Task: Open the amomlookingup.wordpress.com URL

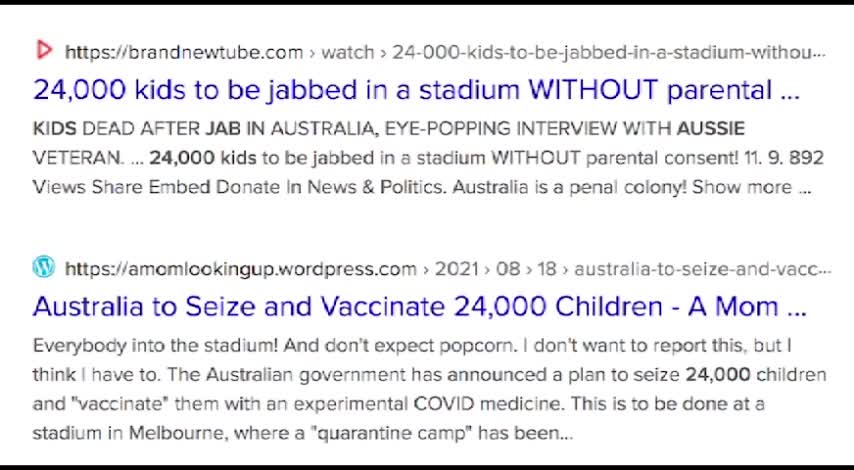Action: click(241, 269)
